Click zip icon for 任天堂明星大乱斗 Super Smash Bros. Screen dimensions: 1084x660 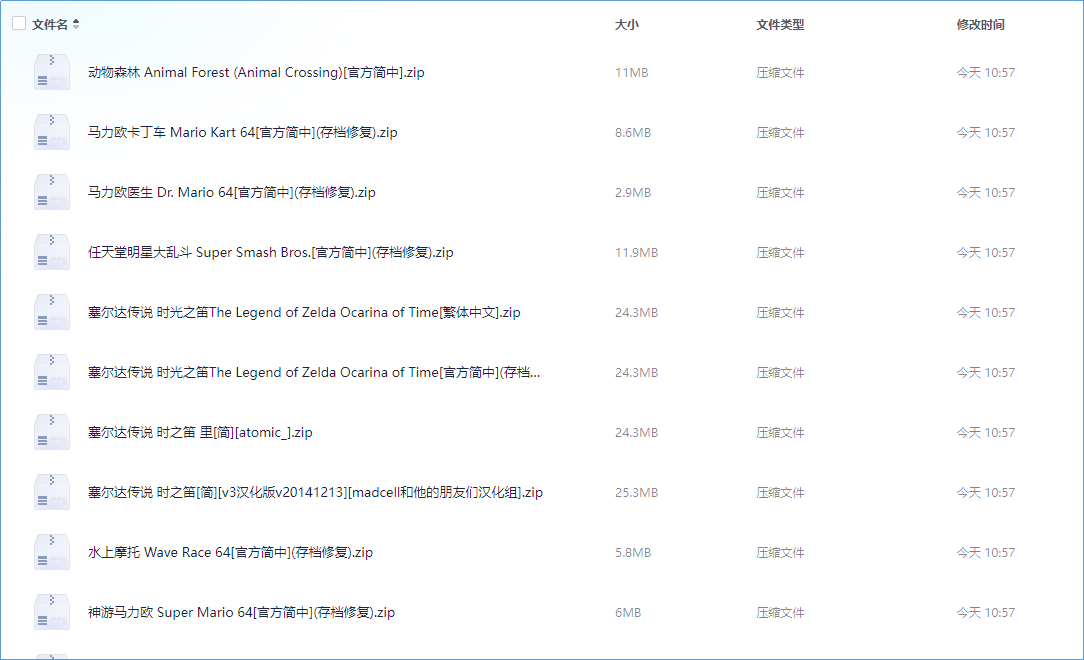click(52, 252)
